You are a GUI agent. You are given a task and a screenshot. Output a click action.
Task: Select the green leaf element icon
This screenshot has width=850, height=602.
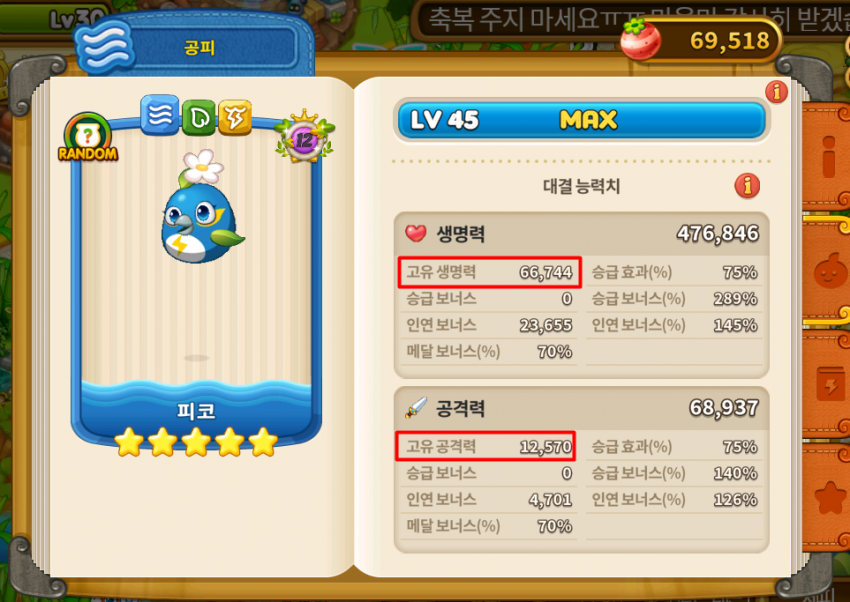tap(198, 117)
